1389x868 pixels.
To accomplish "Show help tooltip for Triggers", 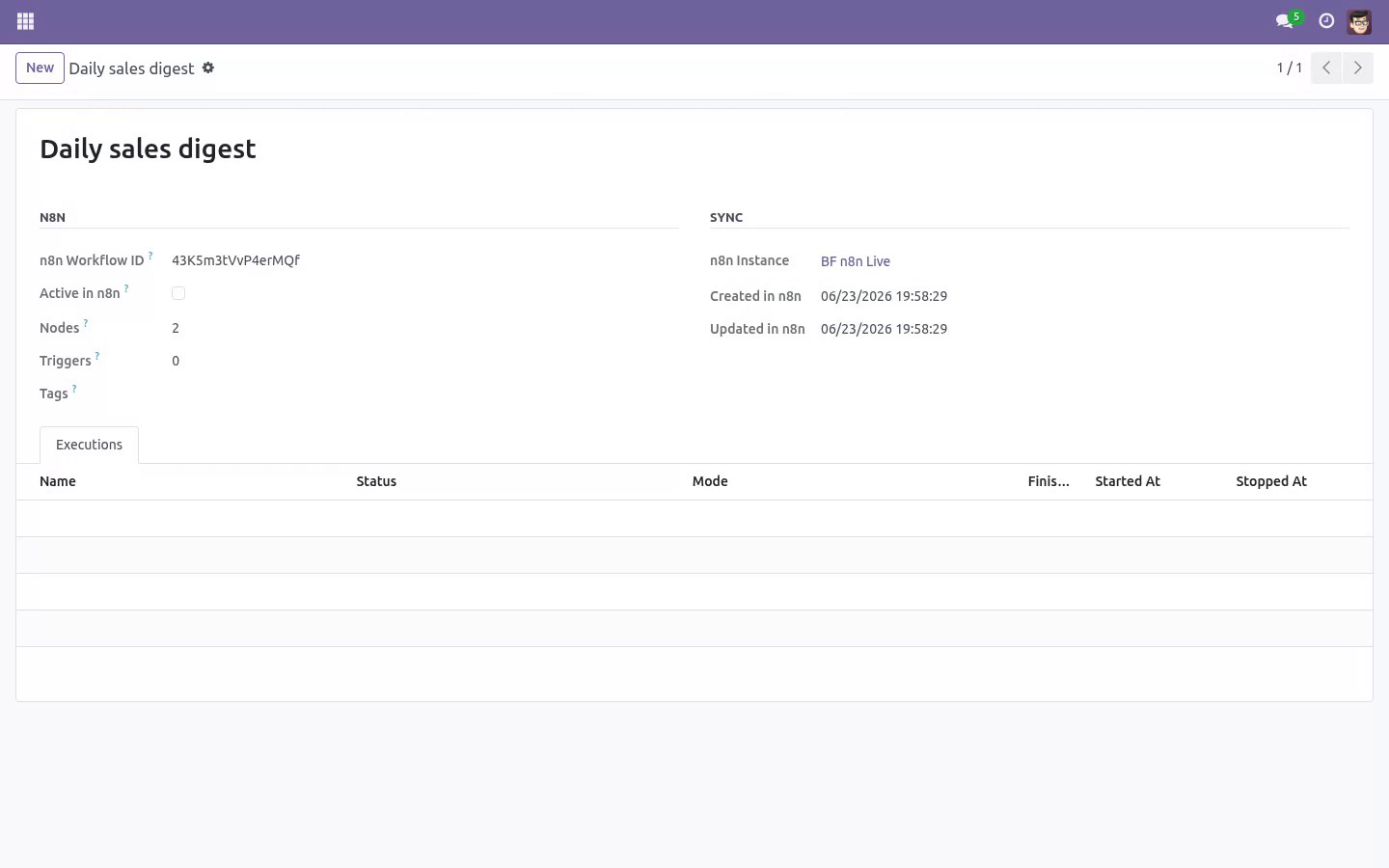I will point(97,357).
